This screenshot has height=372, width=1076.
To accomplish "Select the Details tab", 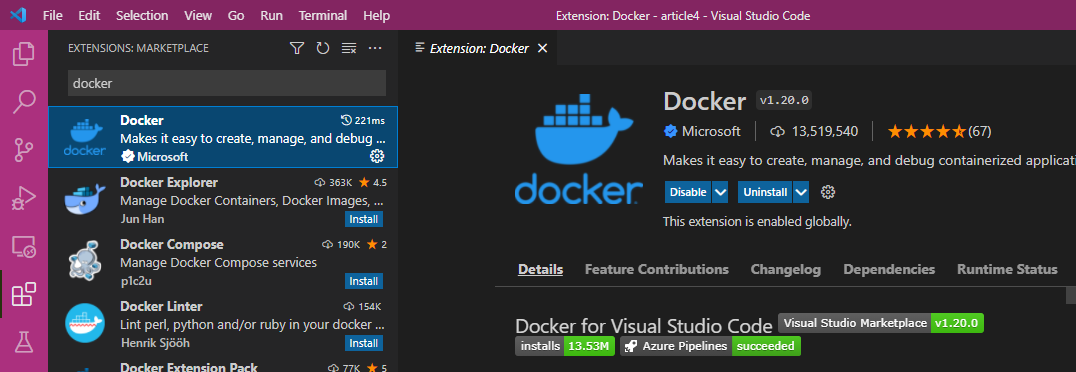I will tap(541, 270).
